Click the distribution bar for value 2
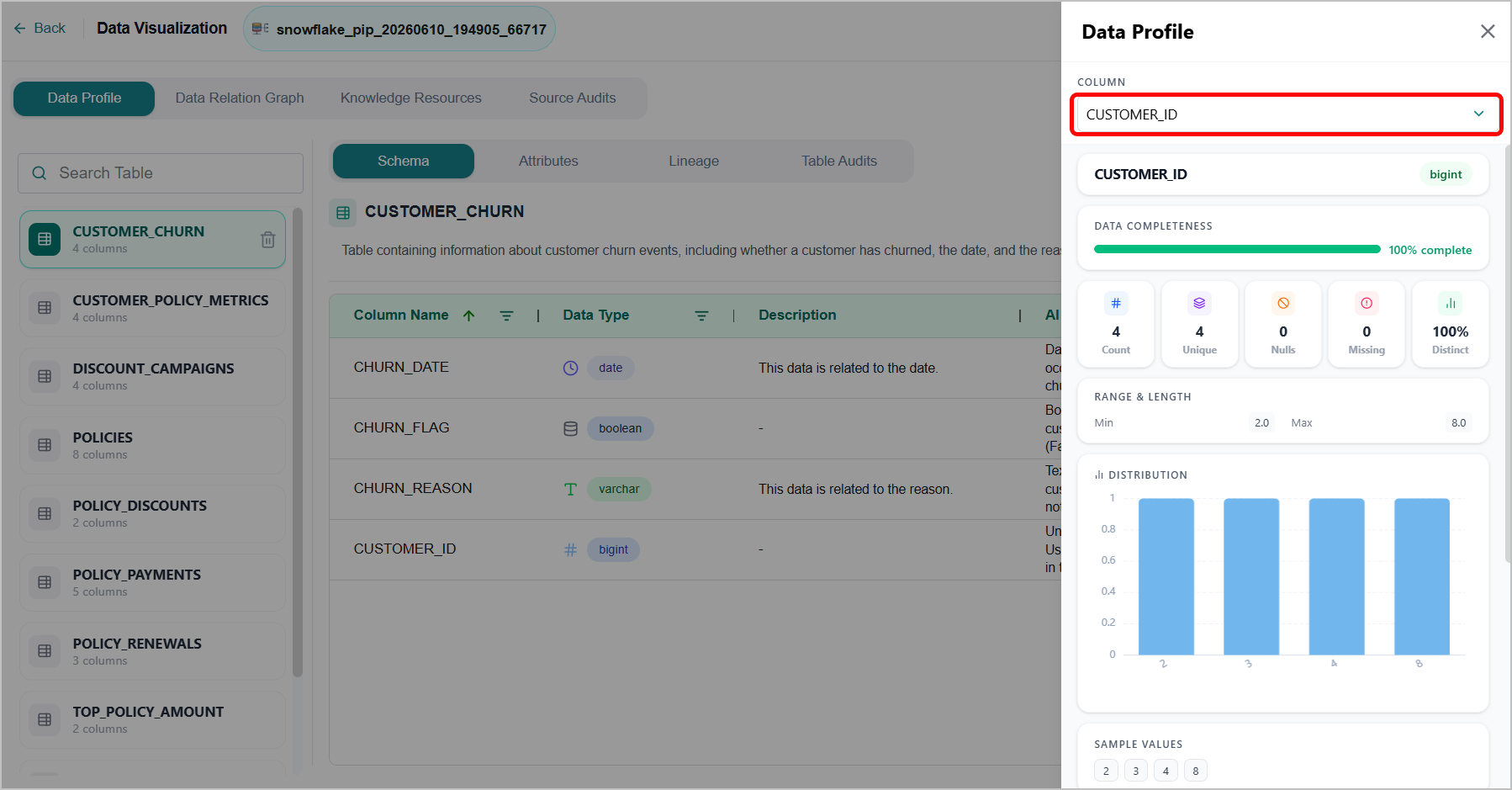The image size is (1512, 790). (x=1166, y=576)
